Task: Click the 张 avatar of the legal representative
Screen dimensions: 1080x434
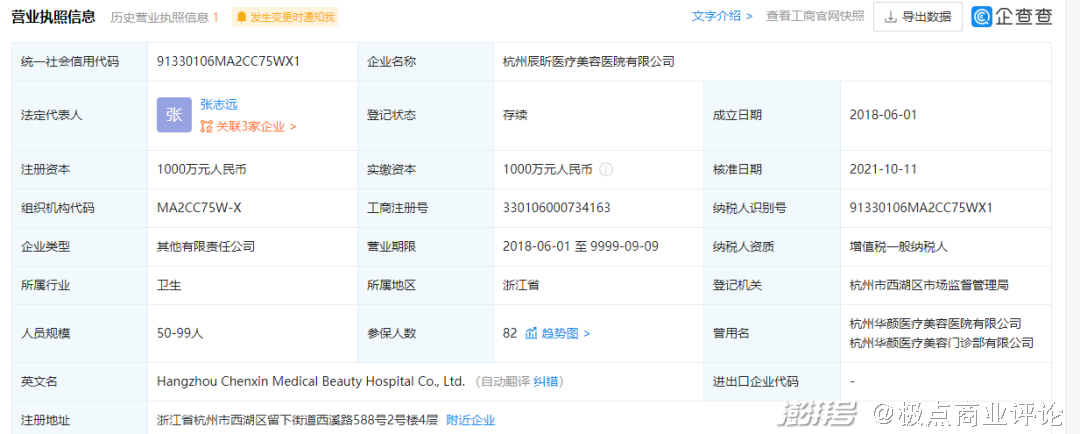Action: (174, 115)
